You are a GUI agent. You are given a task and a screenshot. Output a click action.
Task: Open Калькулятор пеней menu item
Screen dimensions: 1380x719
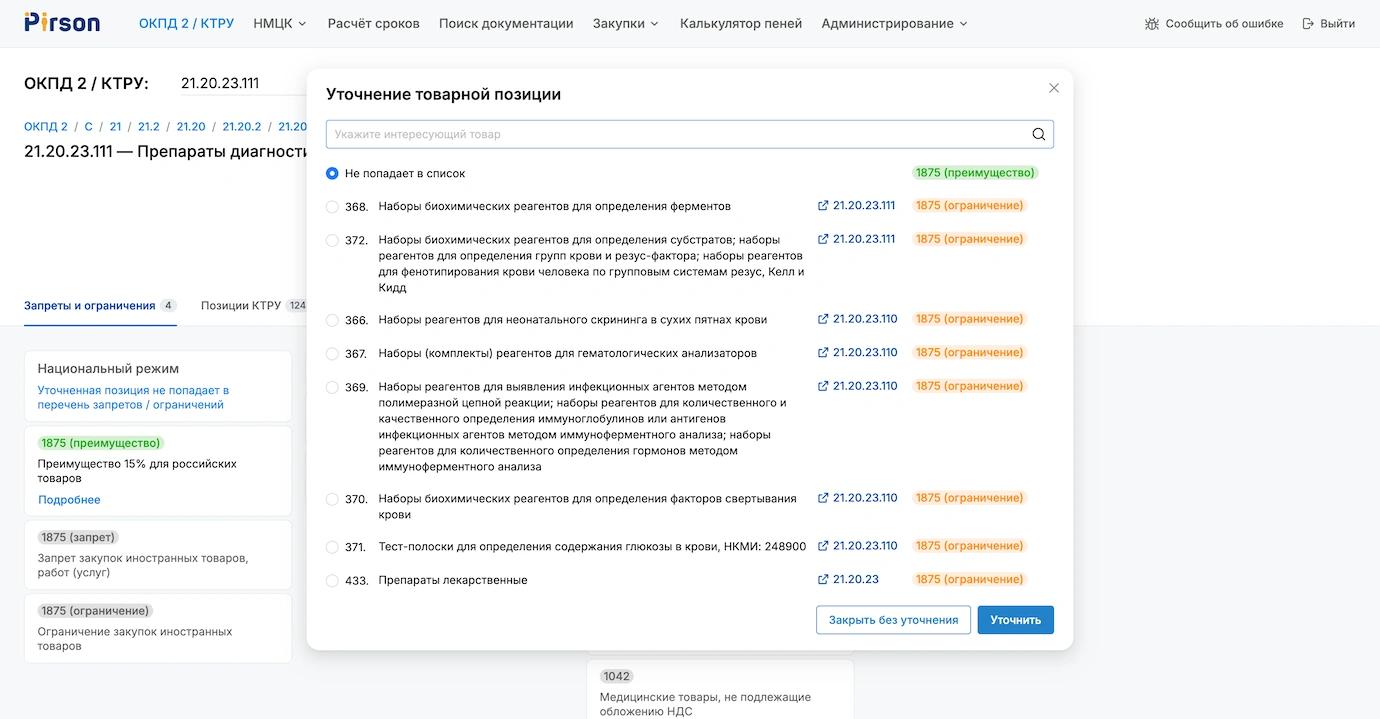pyautogui.click(x=740, y=24)
